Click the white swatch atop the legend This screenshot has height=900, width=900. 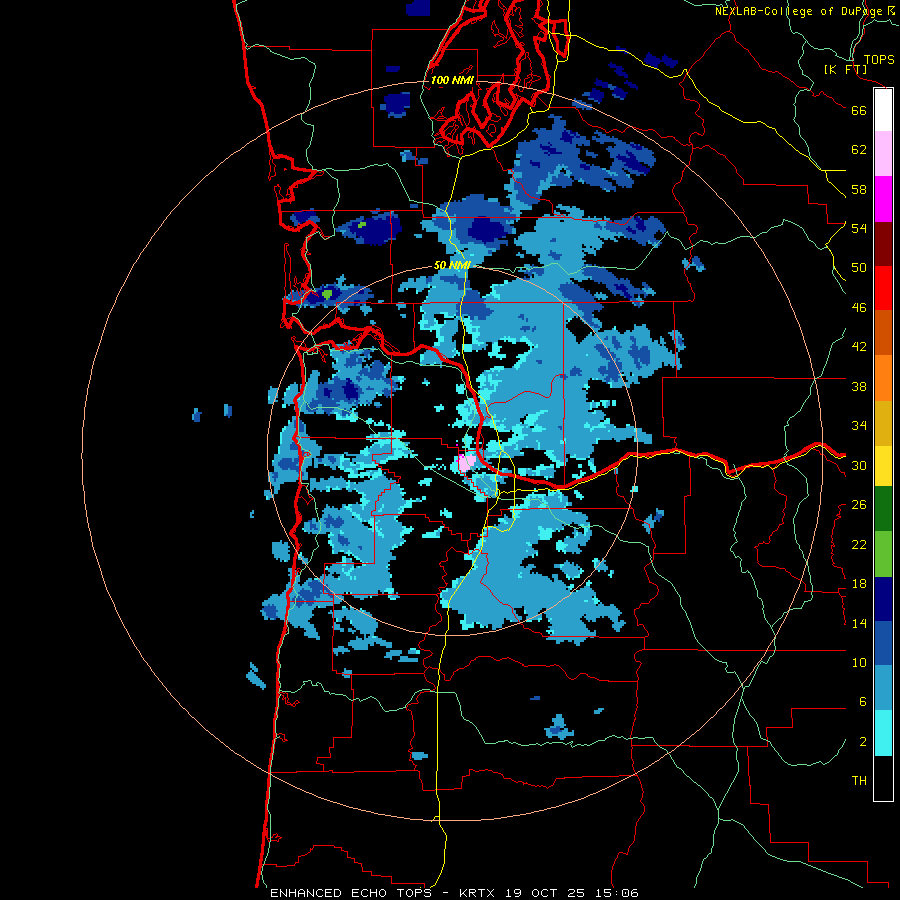coord(883,110)
